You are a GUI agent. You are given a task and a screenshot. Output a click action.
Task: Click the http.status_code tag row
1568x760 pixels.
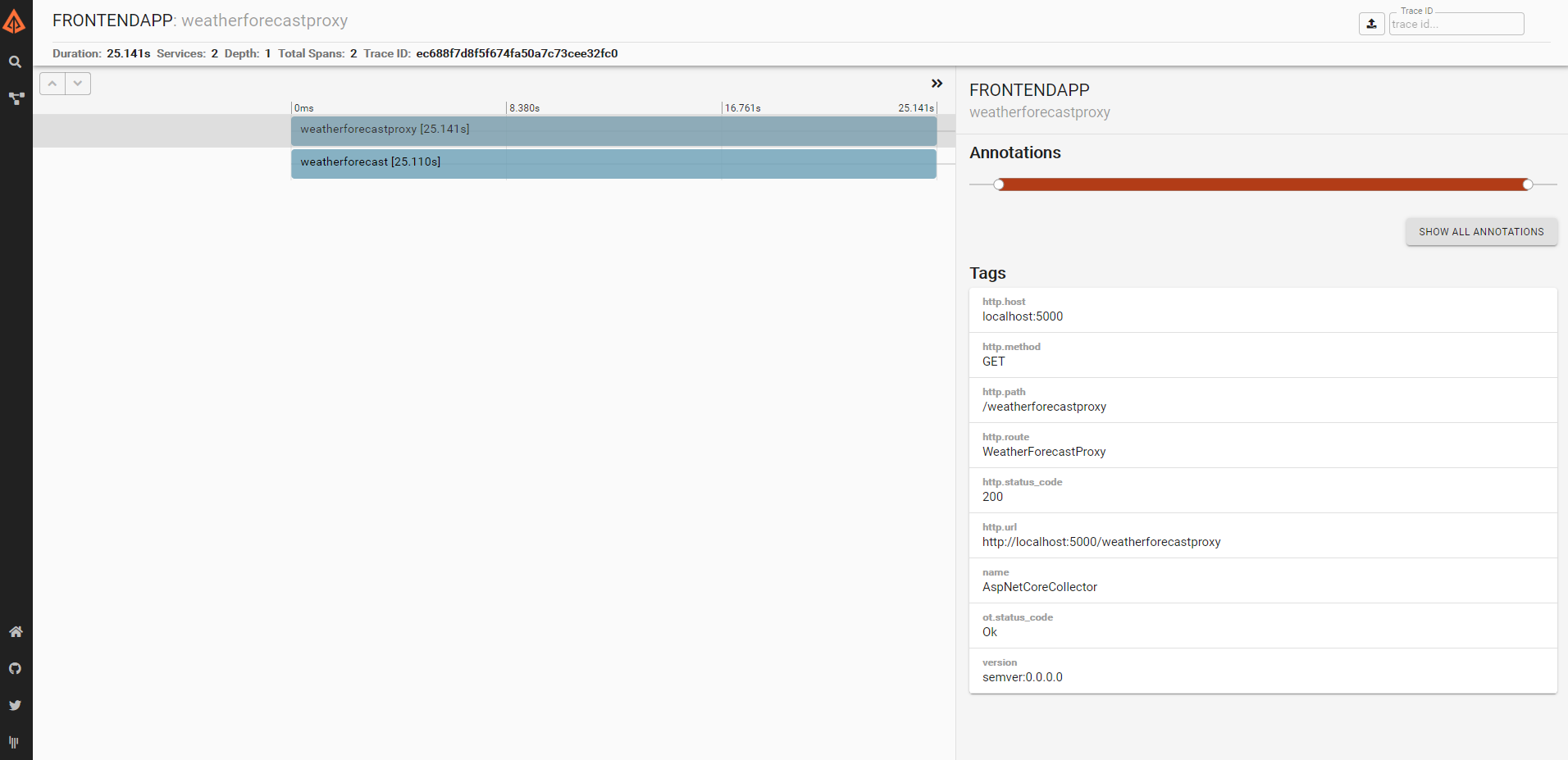(1262, 490)
